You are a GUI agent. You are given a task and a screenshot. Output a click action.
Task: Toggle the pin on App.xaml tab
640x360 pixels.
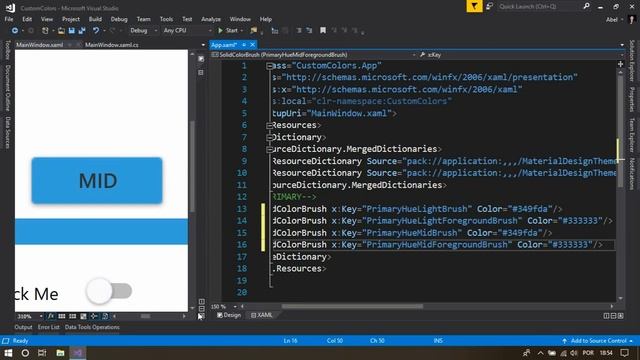(x=244, y=45)
